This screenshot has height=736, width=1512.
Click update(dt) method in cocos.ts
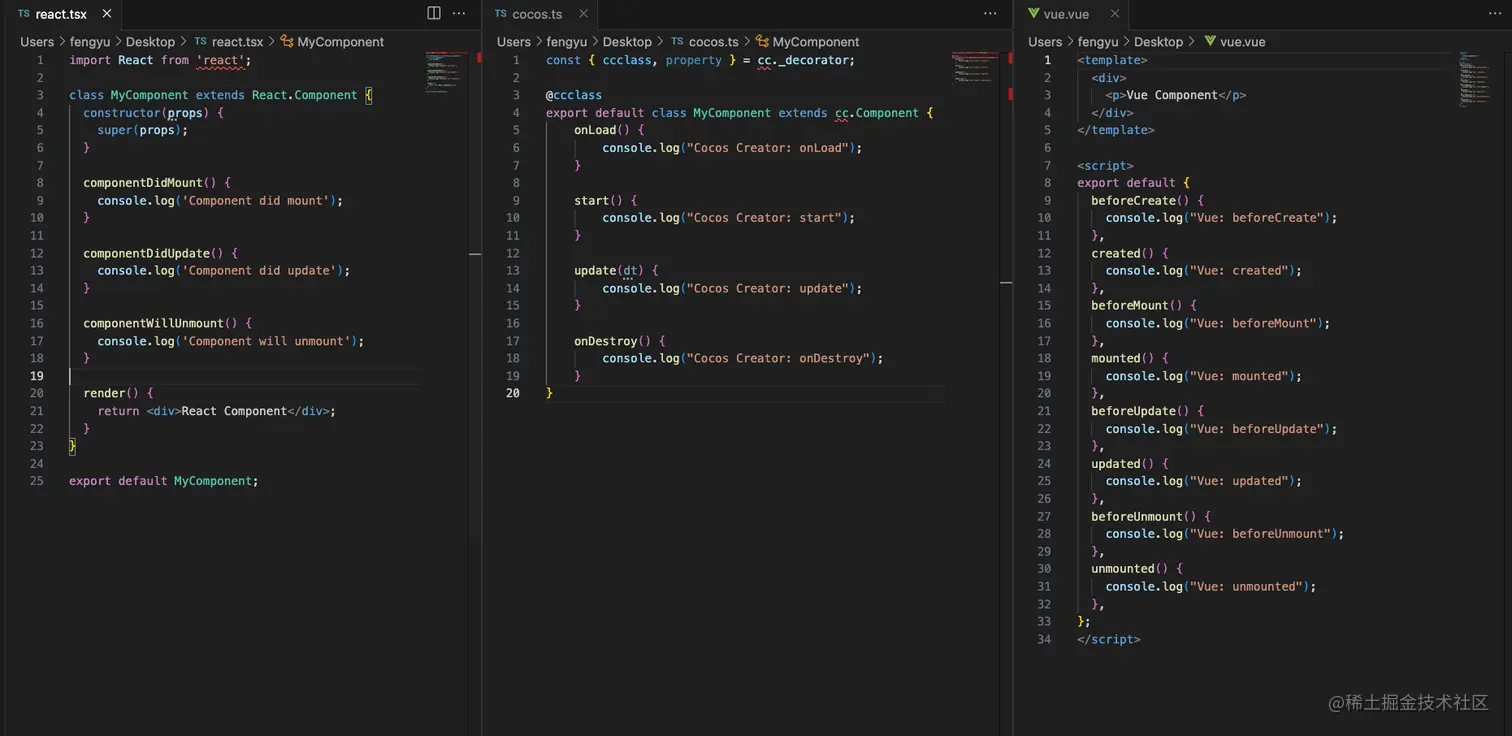pyautogui.click(x=609, y=270)
